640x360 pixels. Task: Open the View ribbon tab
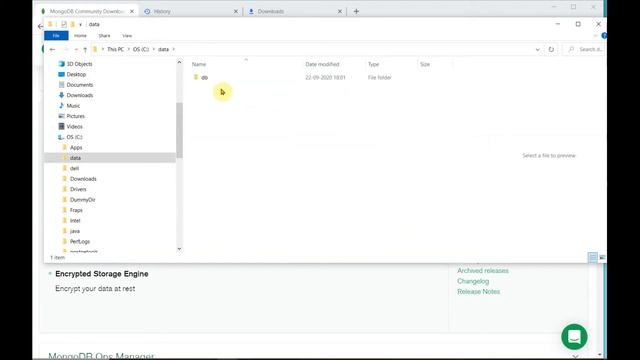point(127,36)
